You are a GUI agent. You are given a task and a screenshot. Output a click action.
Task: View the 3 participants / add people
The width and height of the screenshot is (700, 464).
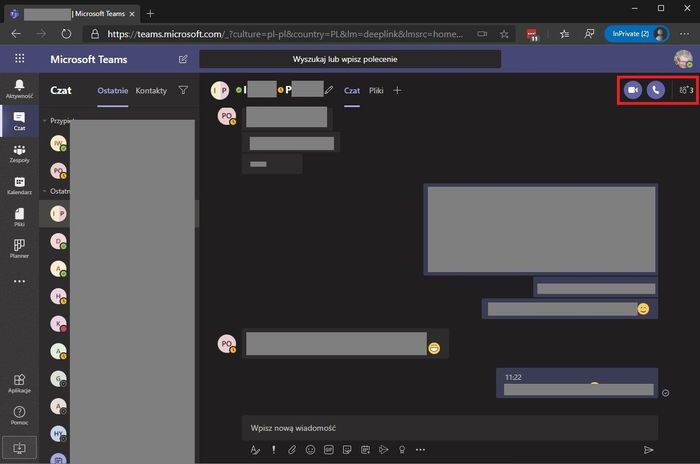tap(686, 90)
